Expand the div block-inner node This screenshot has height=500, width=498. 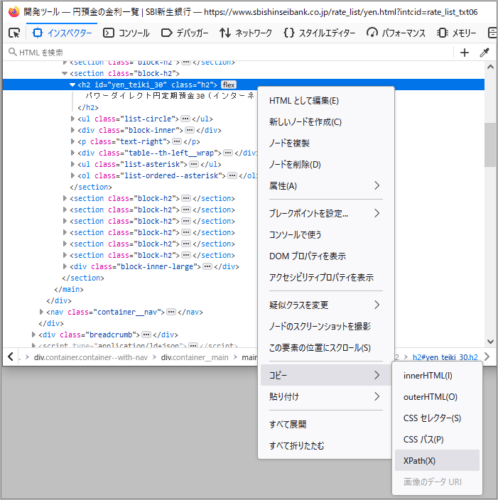(x=72, y=130)
